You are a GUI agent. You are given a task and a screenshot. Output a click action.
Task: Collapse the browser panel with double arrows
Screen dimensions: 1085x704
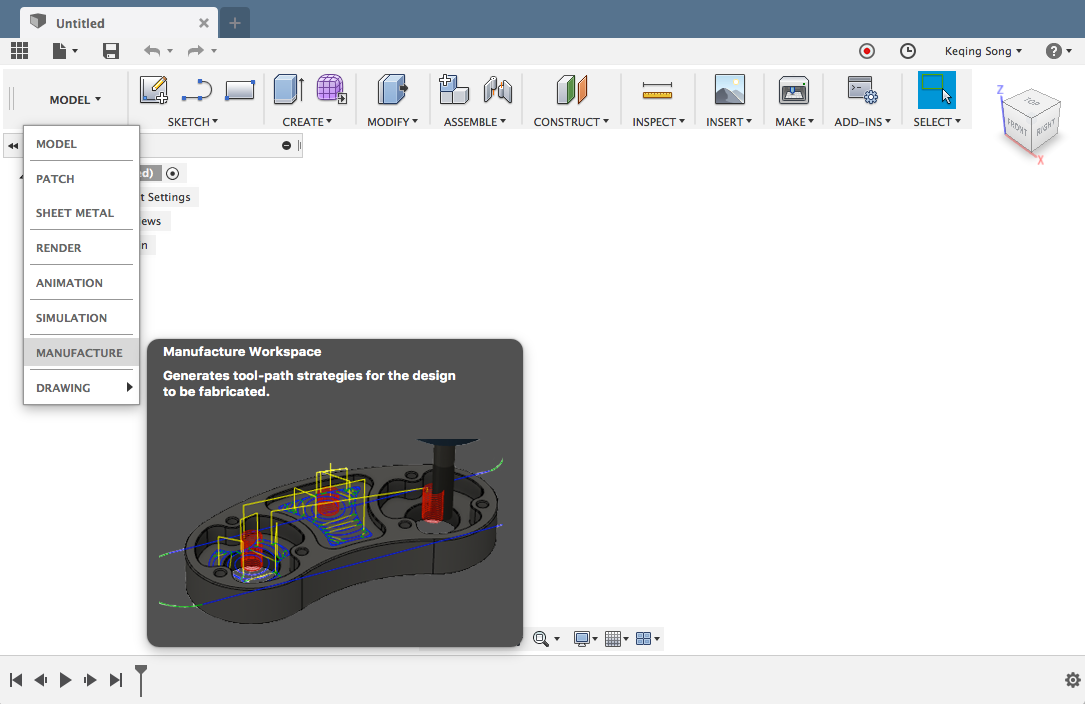point(14,146)
